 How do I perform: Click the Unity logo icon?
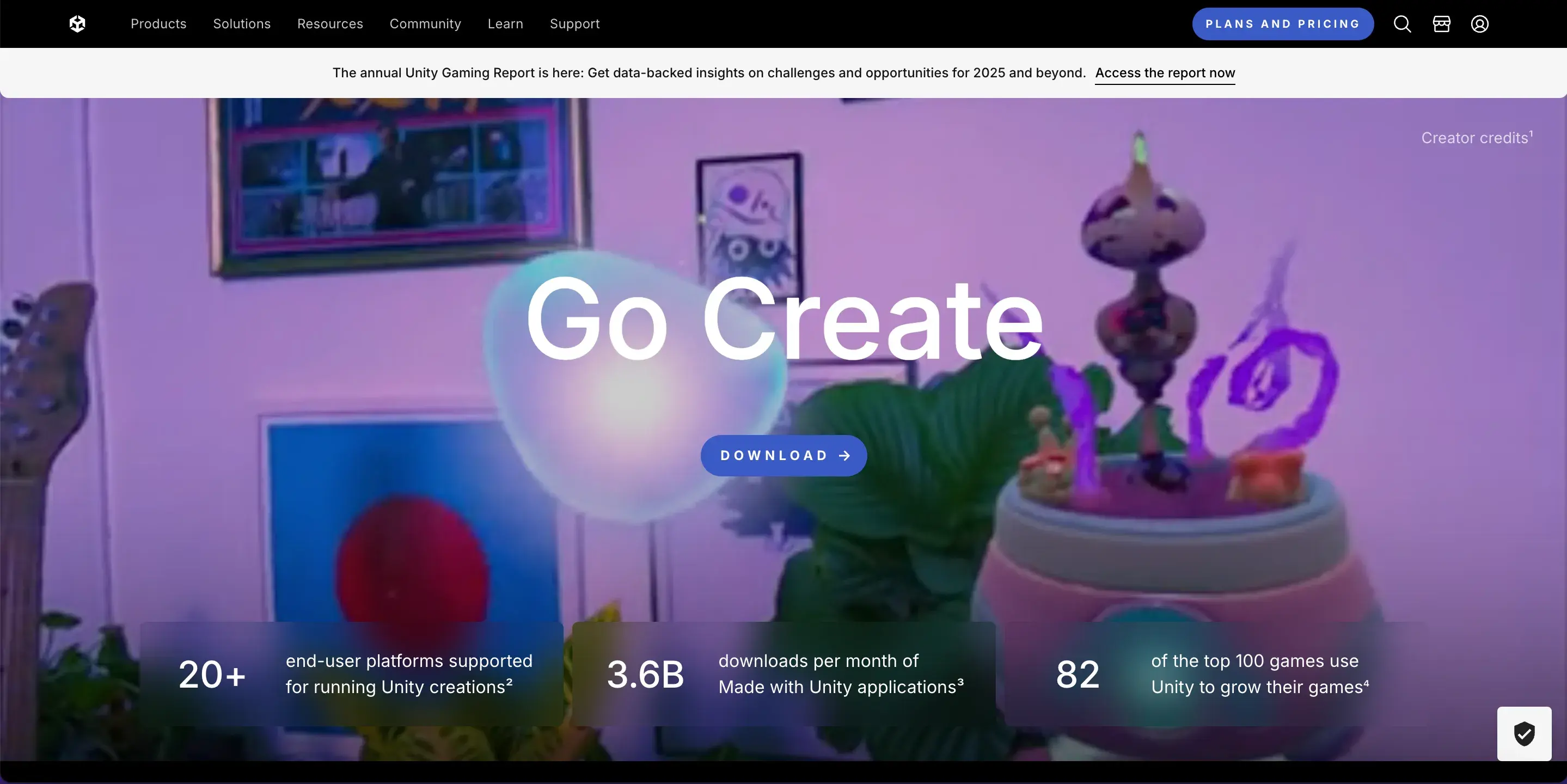coord(77,24)
